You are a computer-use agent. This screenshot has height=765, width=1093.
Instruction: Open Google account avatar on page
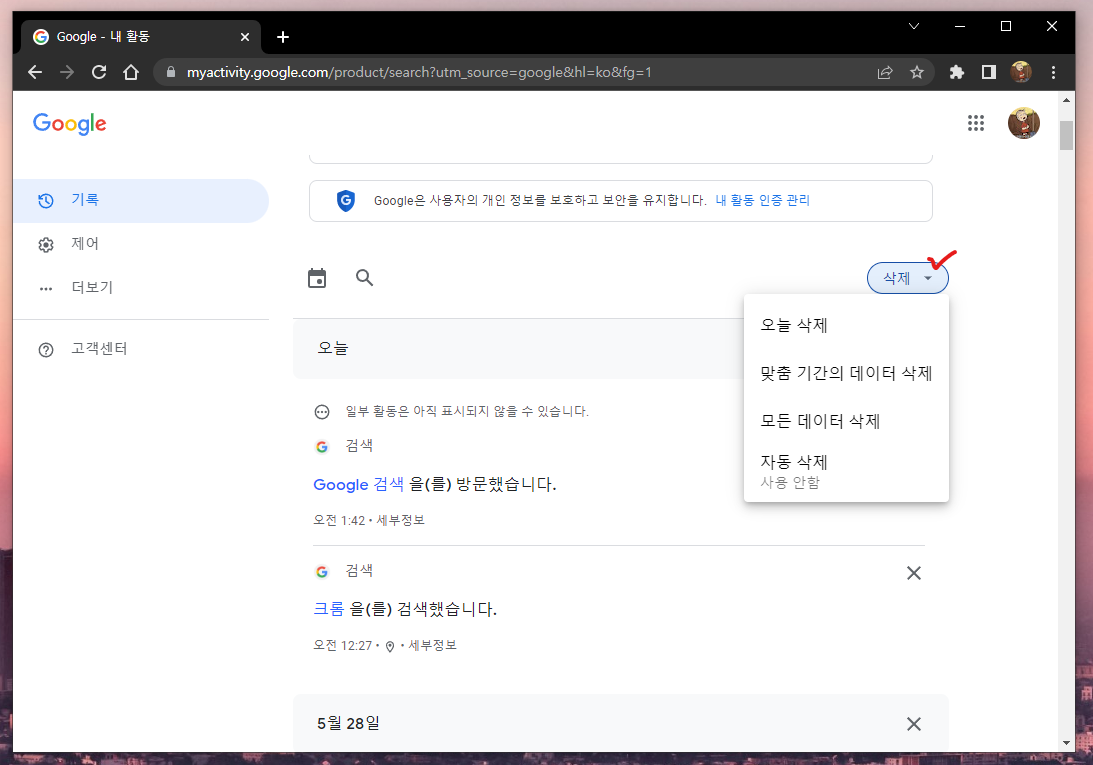(1023, 123)
